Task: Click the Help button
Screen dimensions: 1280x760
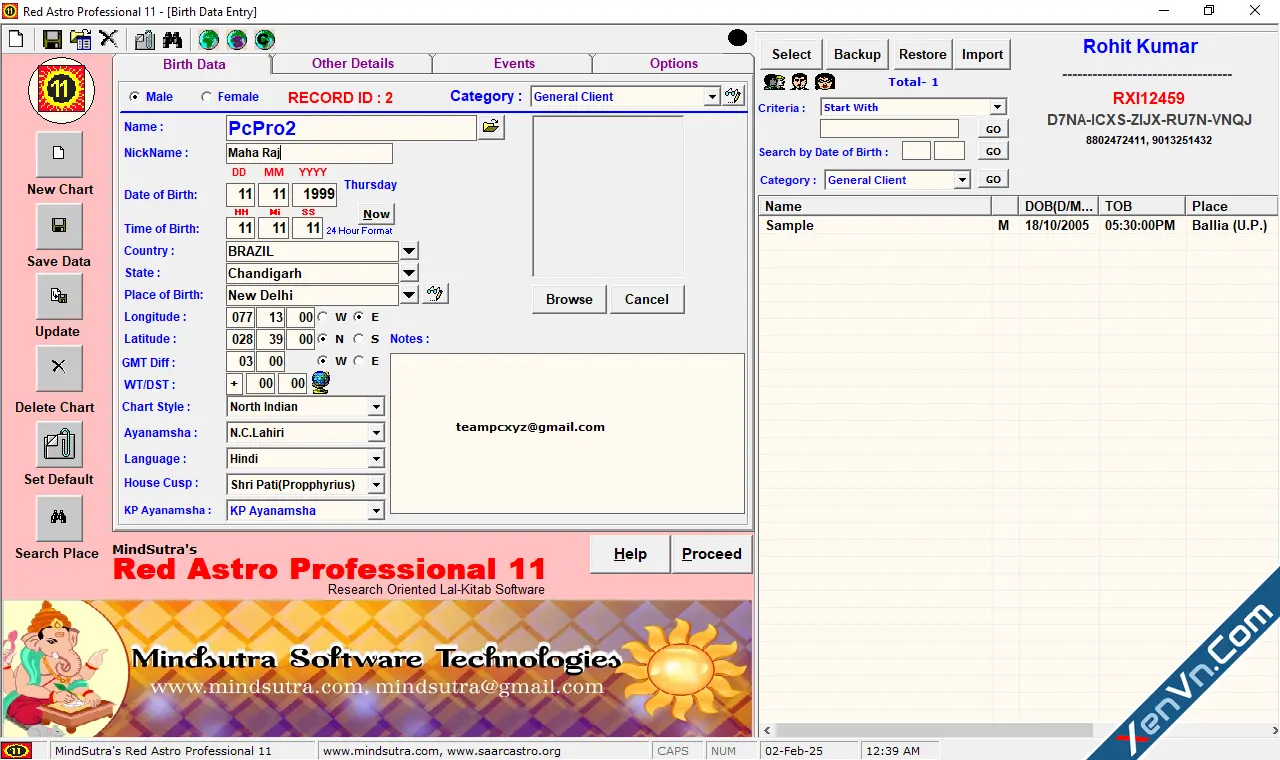Action: click(x=630, y=554)
